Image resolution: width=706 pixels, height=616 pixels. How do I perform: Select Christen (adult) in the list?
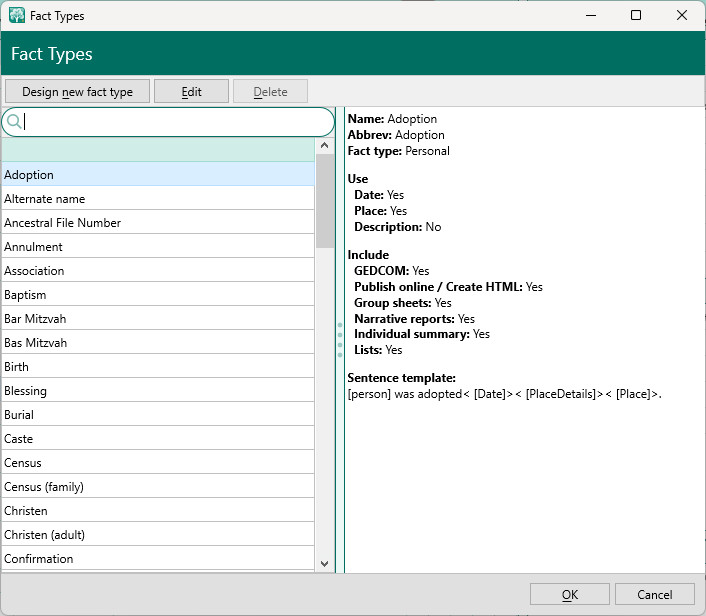[158, 535]
